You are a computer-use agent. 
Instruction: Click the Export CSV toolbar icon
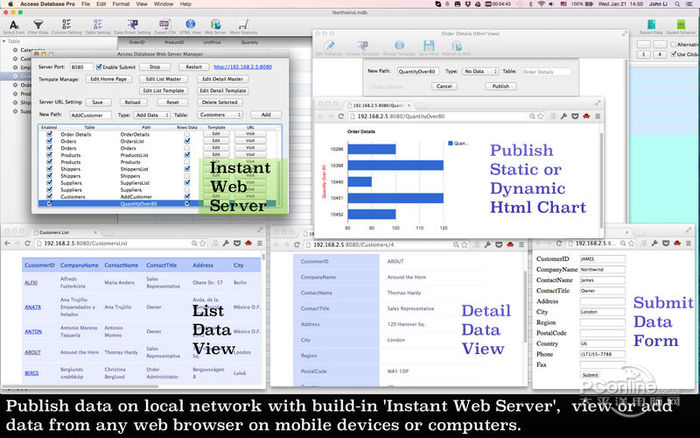point(165,26)
